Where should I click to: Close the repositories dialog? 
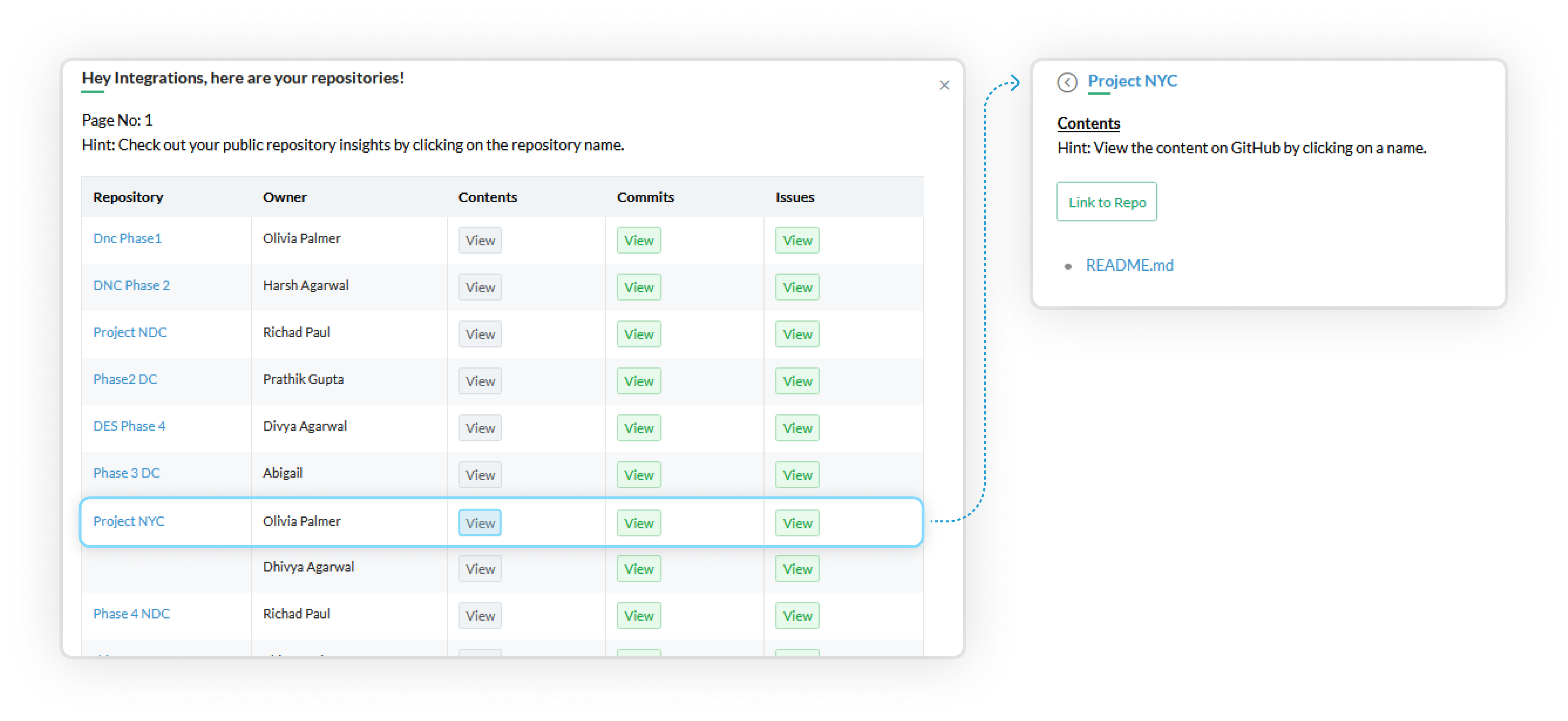coord(944,85)
